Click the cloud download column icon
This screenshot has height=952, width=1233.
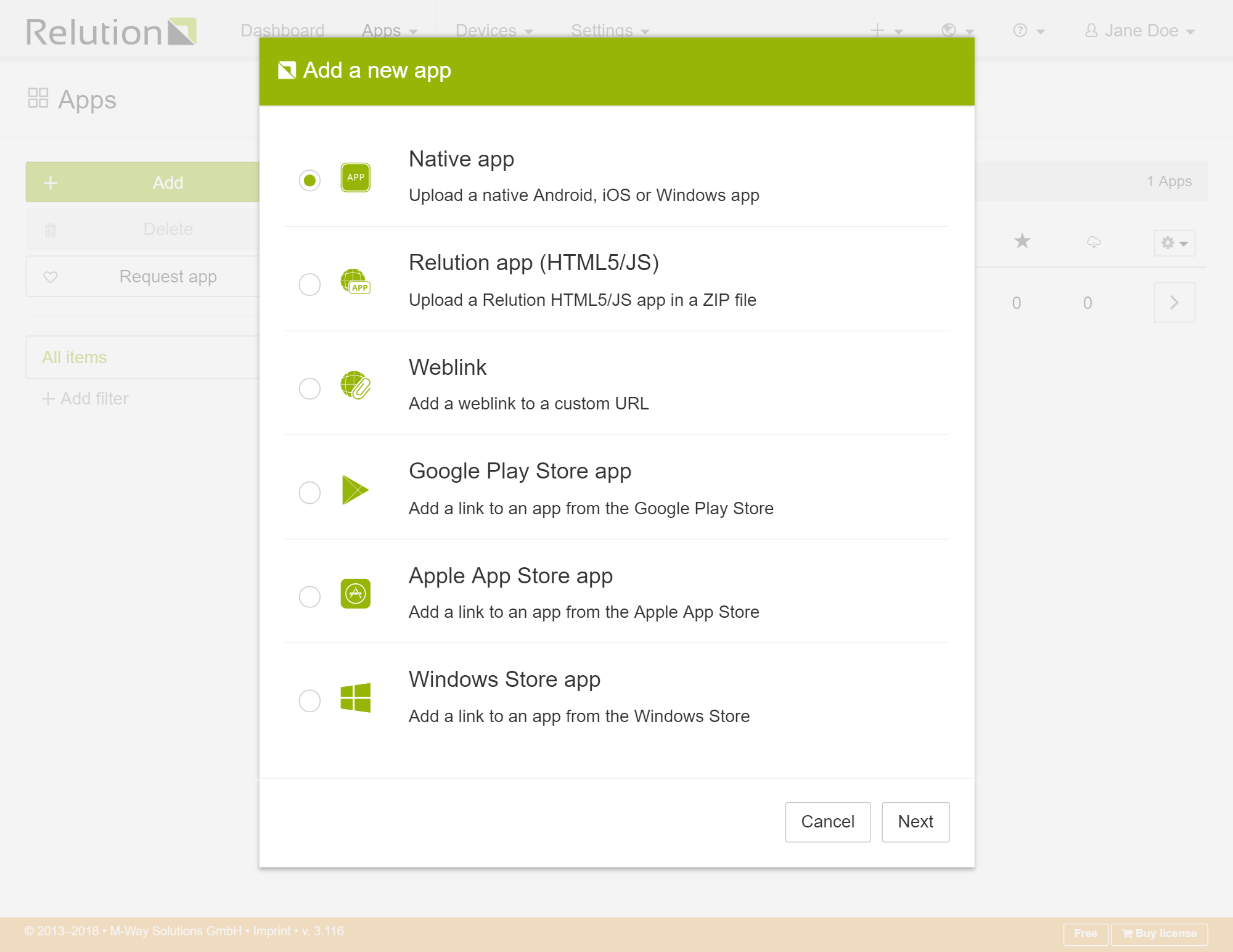[x=1094, y=242]
